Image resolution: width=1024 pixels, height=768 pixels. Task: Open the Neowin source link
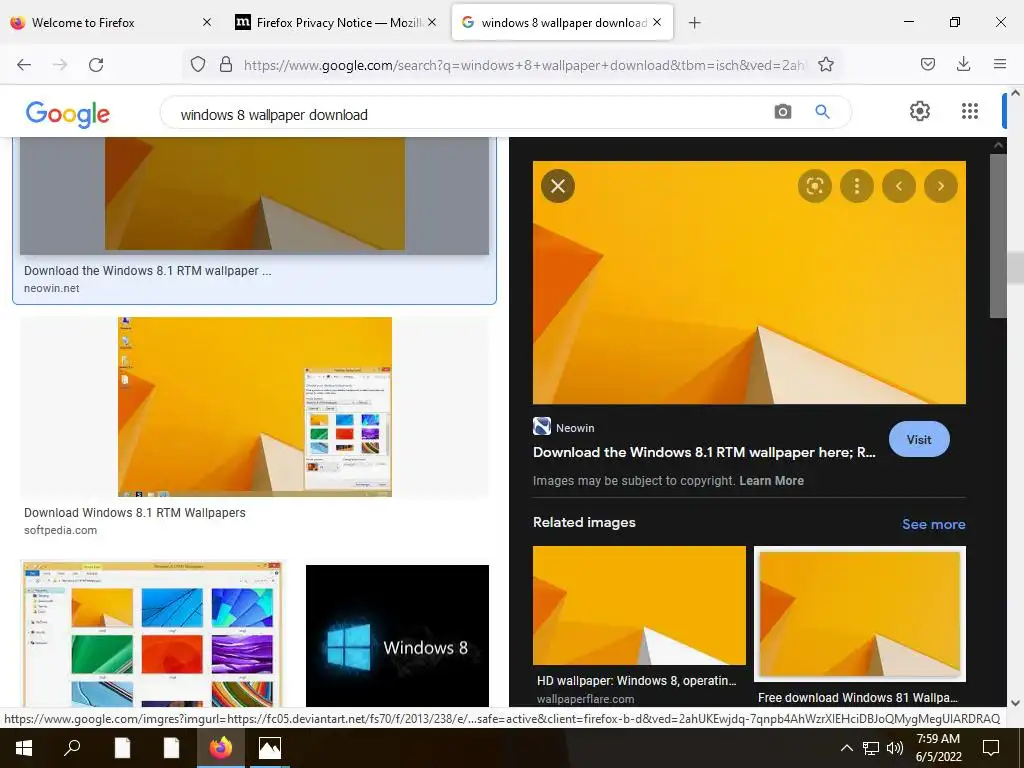pos(564,428)
